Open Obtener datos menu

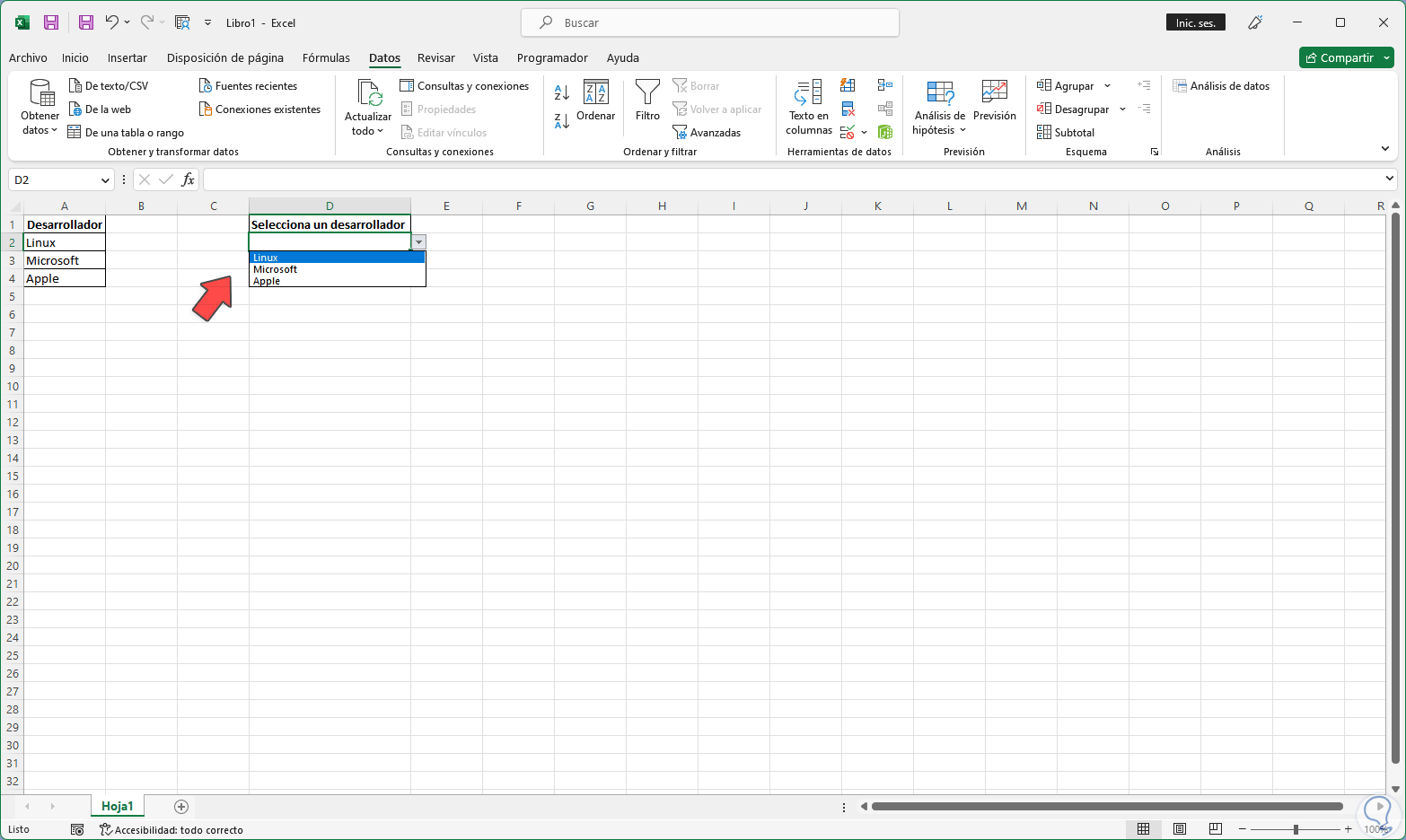click(40, 108)
